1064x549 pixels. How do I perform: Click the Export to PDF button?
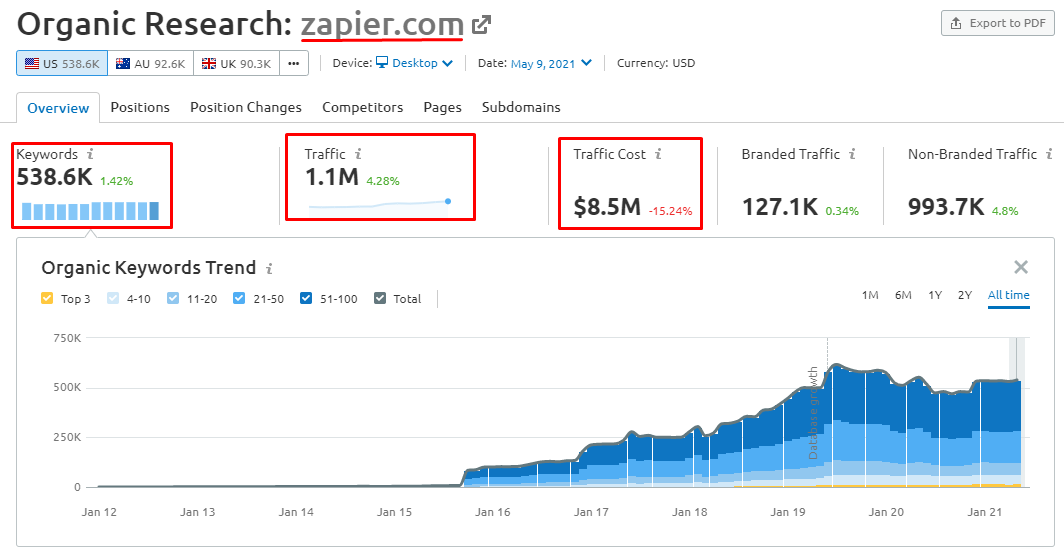coord(998,23)
